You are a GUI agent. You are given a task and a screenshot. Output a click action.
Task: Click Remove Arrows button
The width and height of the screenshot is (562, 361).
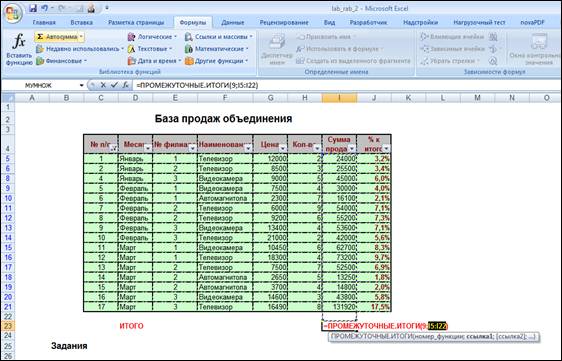[450, 61]
